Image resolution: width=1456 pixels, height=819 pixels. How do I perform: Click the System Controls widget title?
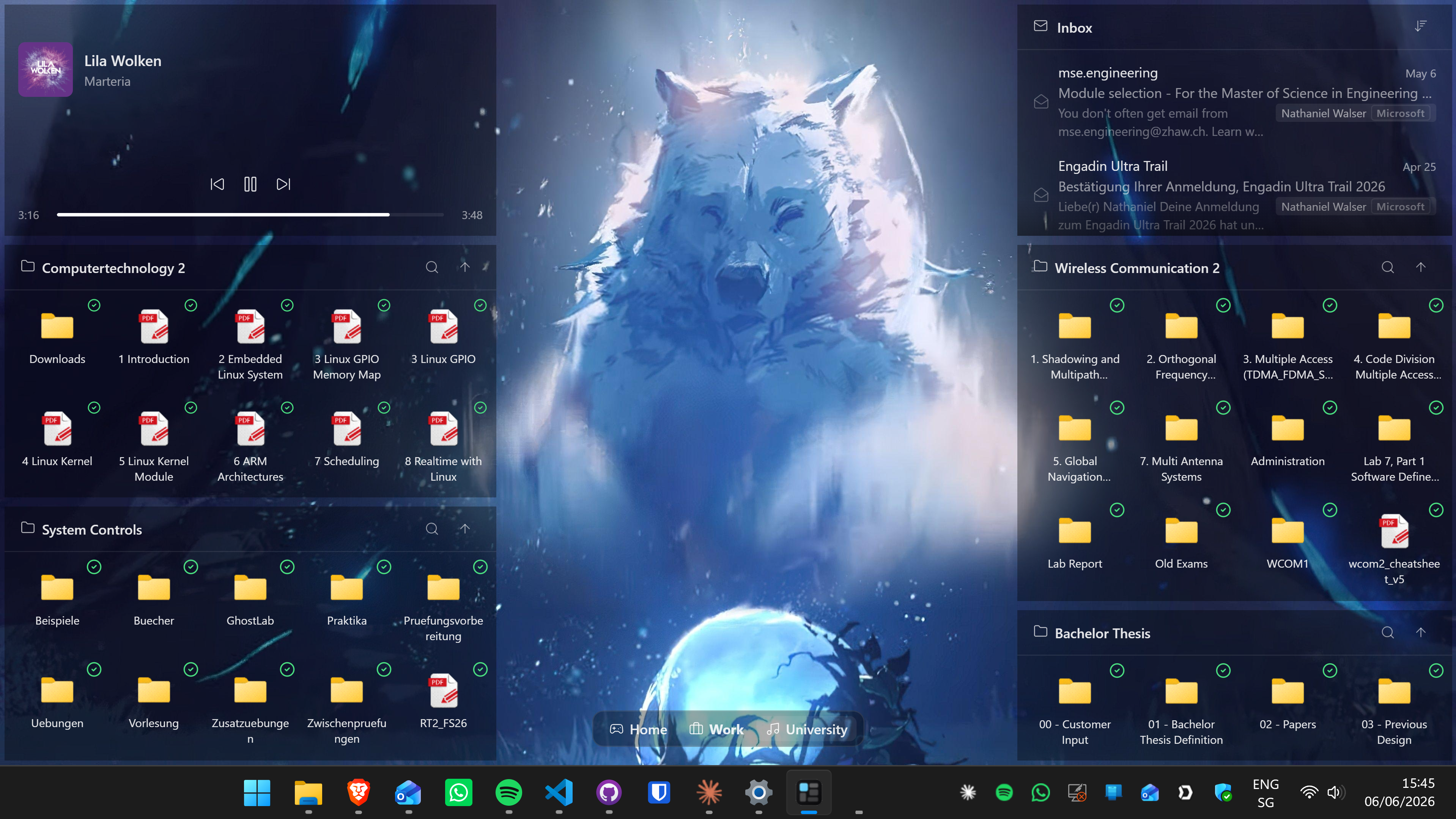click(91, 529)
